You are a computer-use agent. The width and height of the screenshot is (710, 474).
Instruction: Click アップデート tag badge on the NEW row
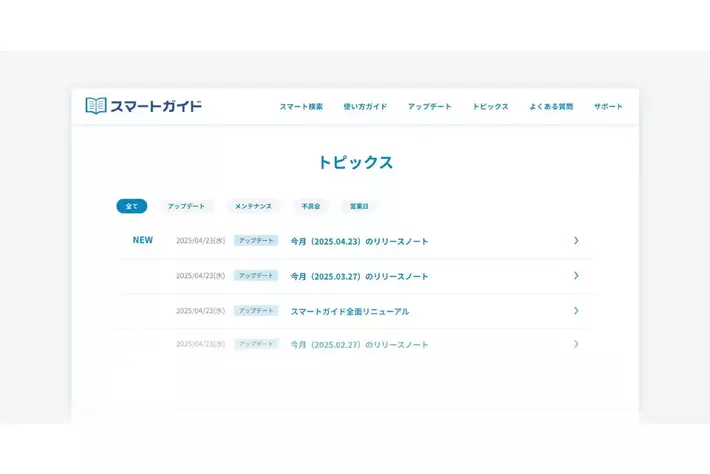[x=256, y=241]
